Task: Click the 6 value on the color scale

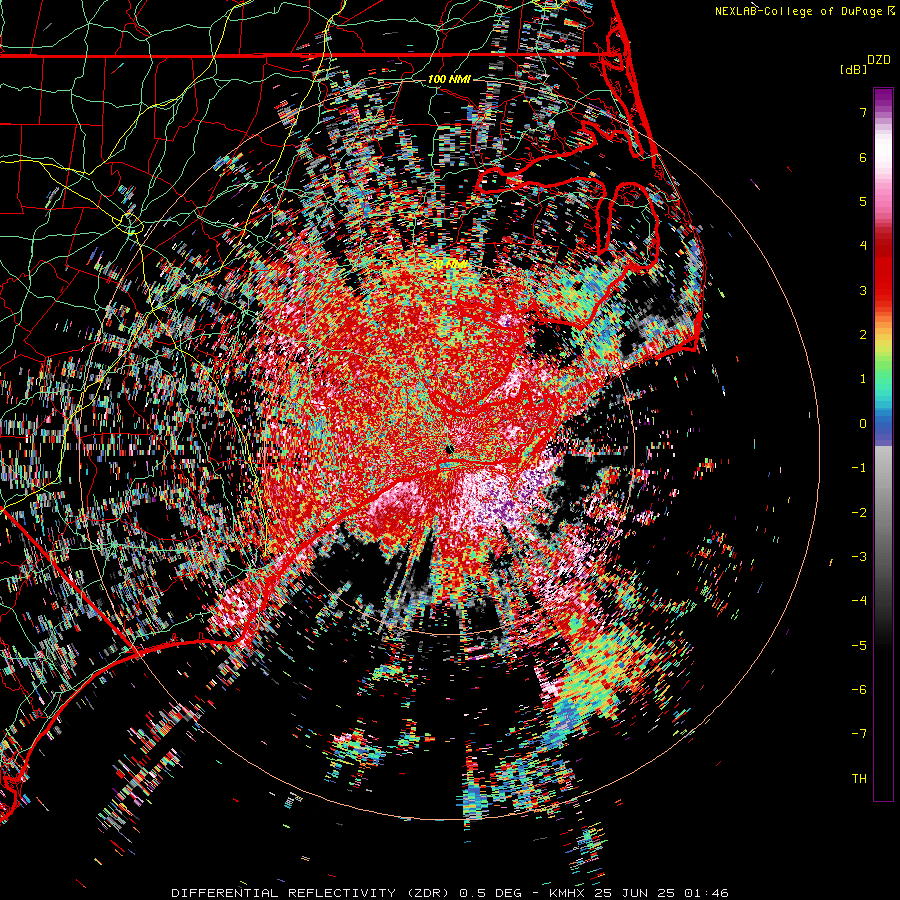Action: (x=863, y=157)
